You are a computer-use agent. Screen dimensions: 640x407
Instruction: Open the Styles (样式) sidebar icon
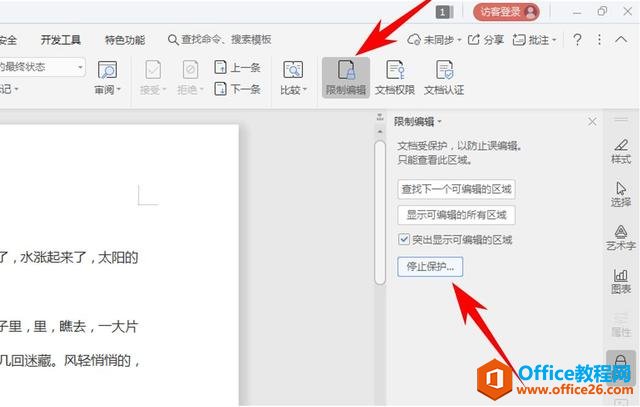pyautogui.click(x=621, y=151)
